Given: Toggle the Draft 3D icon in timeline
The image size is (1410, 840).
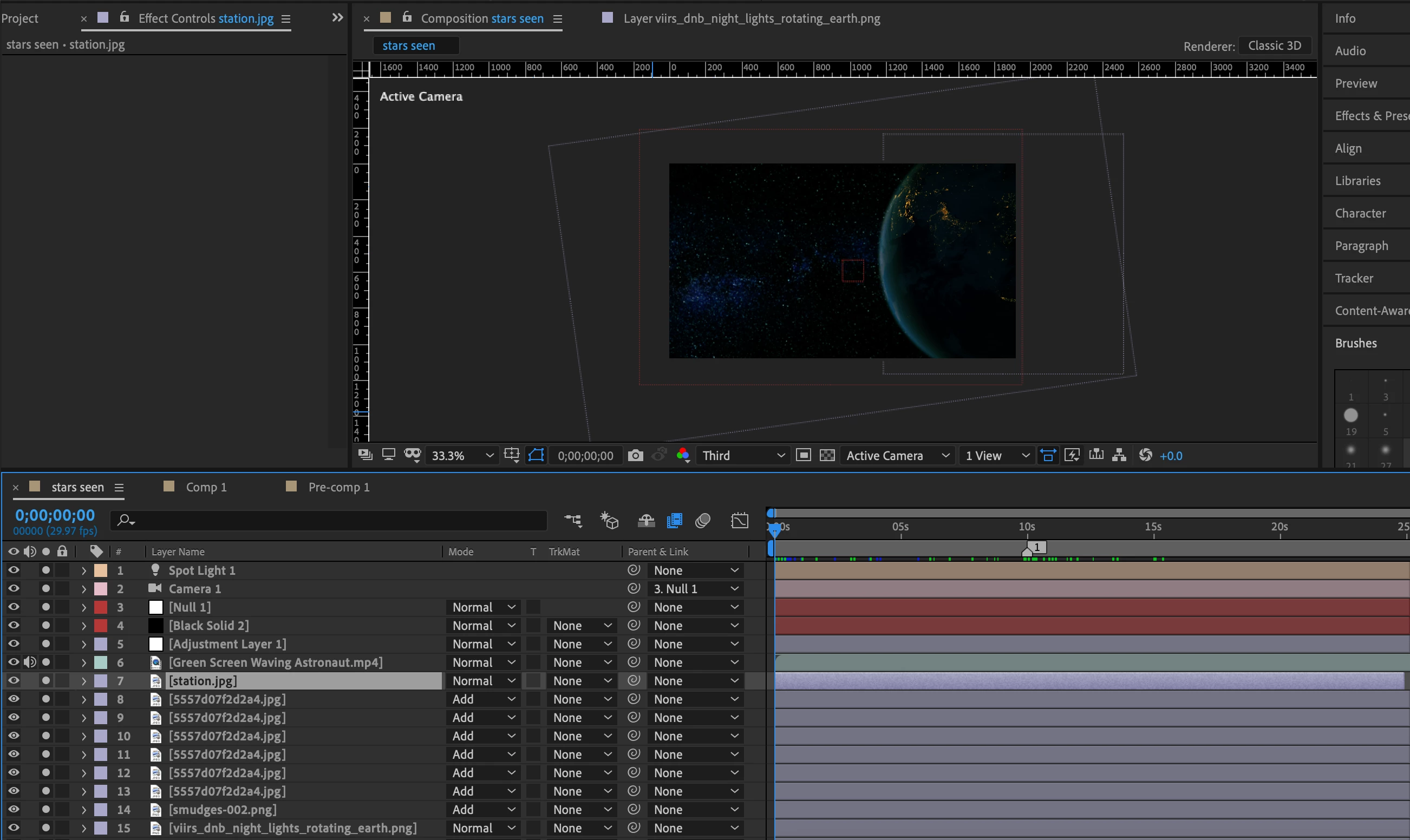Looking at the screenshot, I should point(609,521).
